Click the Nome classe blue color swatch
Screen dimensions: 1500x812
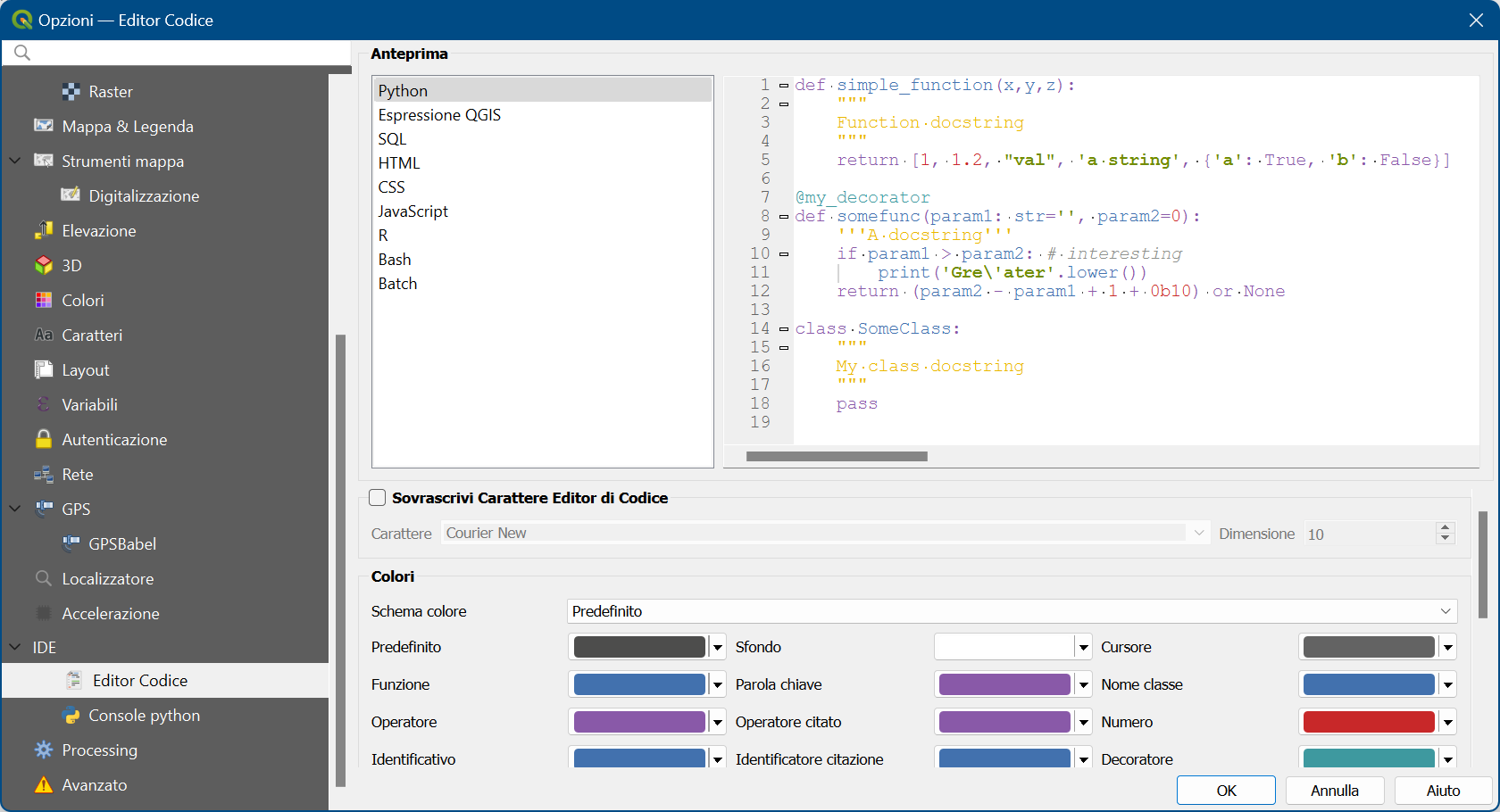[x=1369, y=684]
